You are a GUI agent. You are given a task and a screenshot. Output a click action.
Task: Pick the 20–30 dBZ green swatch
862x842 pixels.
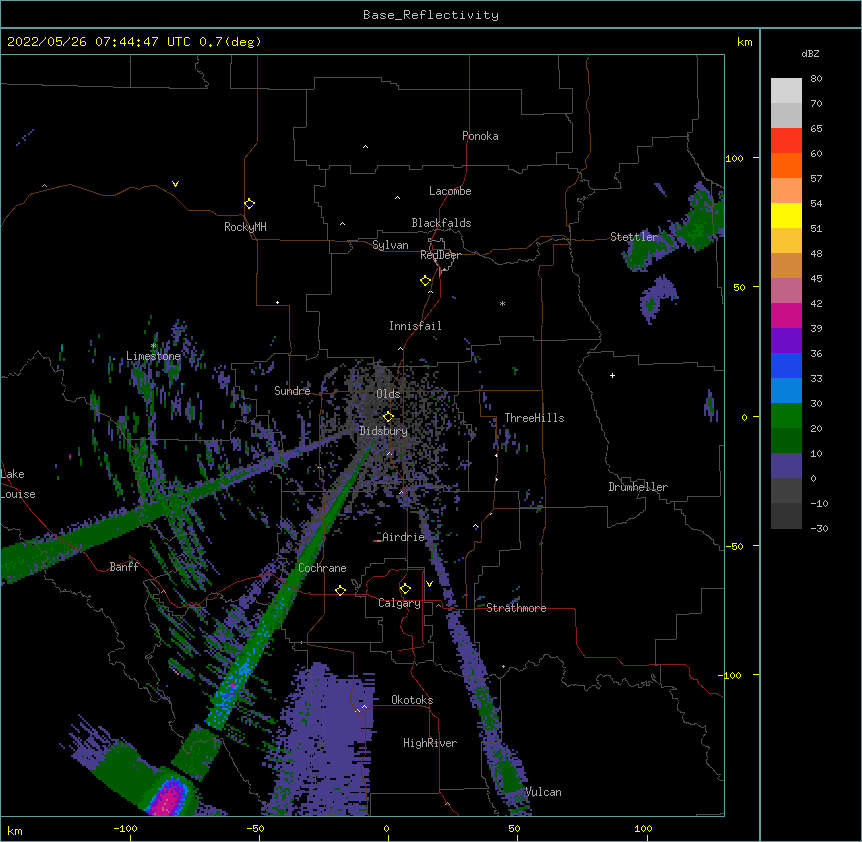pyautogui.click(x=786, y=416)
